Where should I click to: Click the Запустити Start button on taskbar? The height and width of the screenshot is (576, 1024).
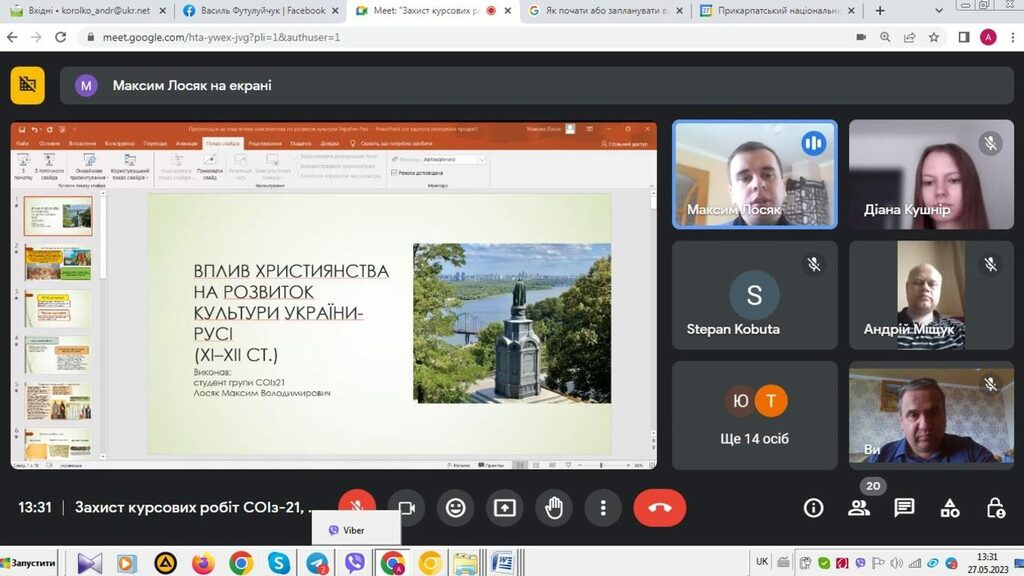[x=30, y=564]
